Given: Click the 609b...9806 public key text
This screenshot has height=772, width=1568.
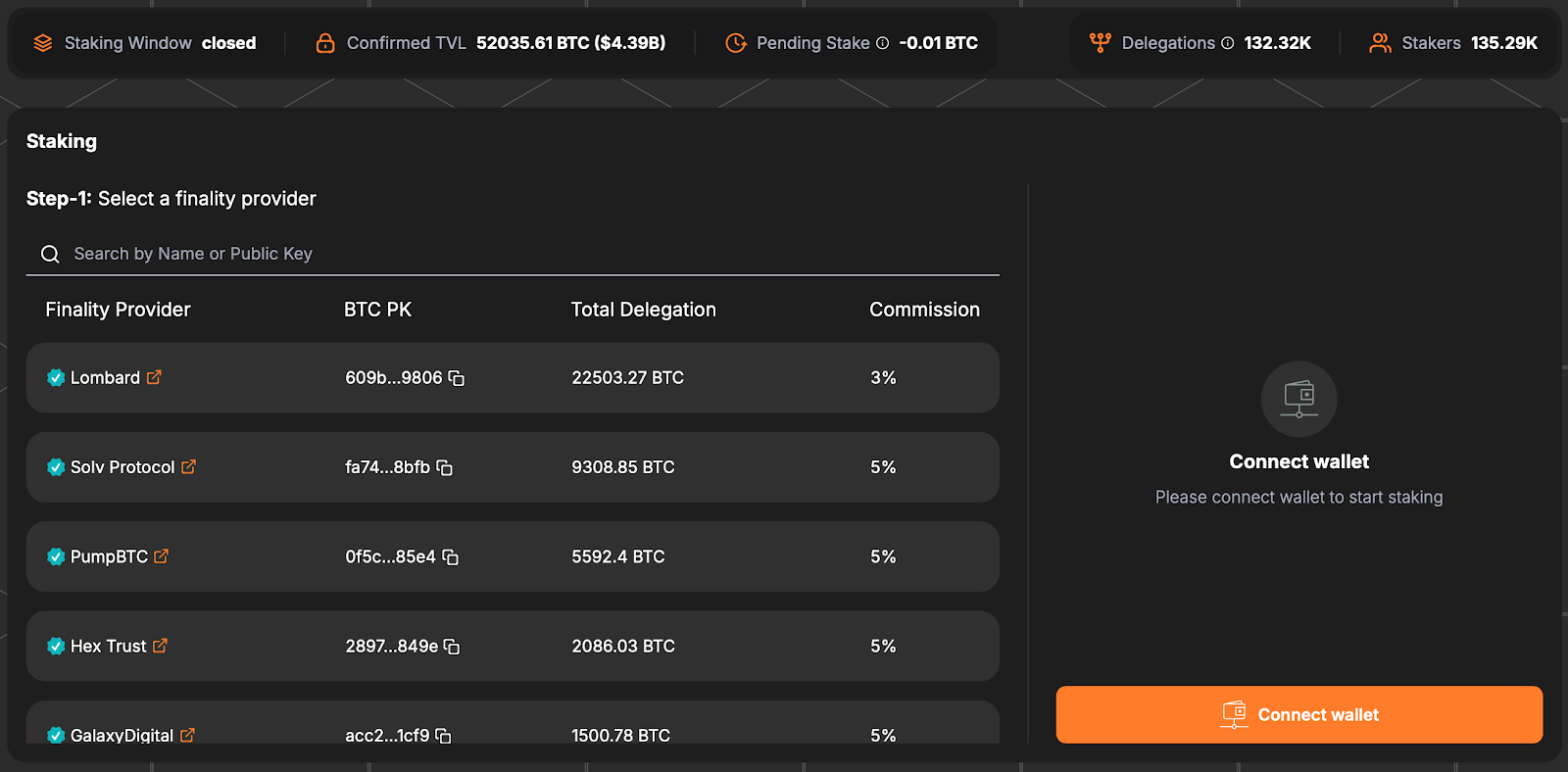Looking at the screenshot, I should (x=394, y=377).
